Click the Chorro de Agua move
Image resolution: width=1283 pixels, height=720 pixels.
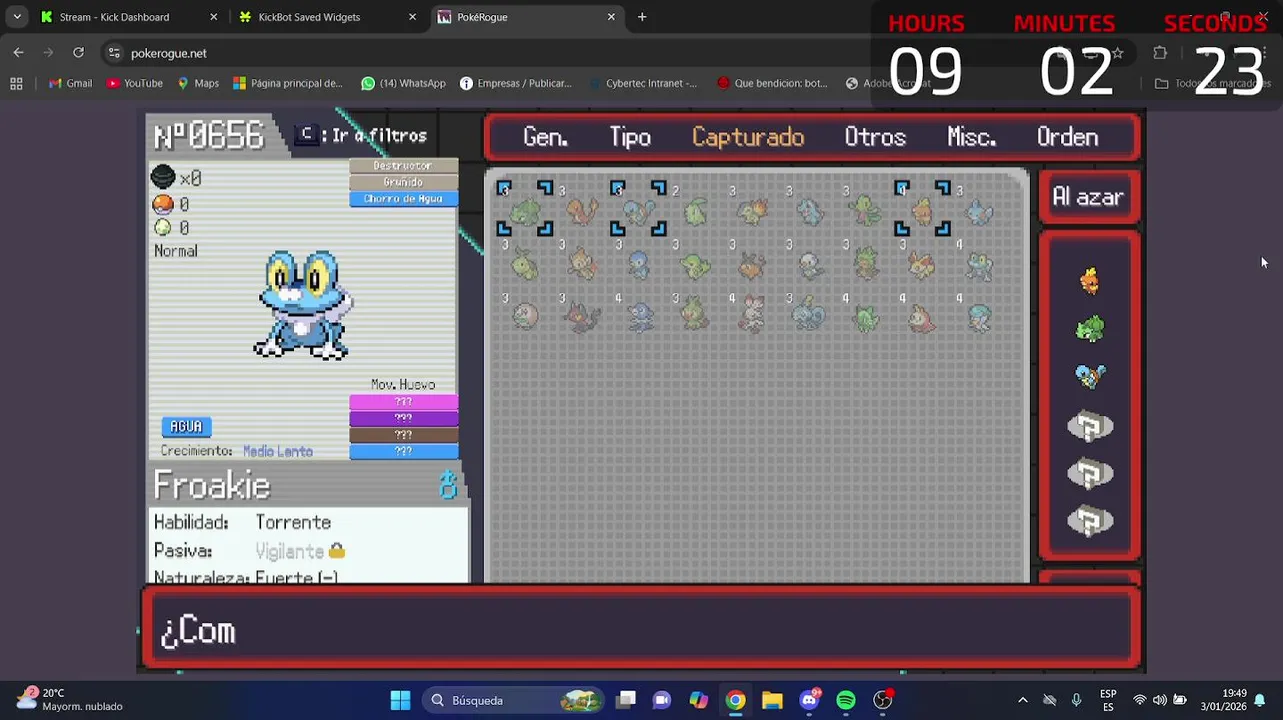coord(403,199)
